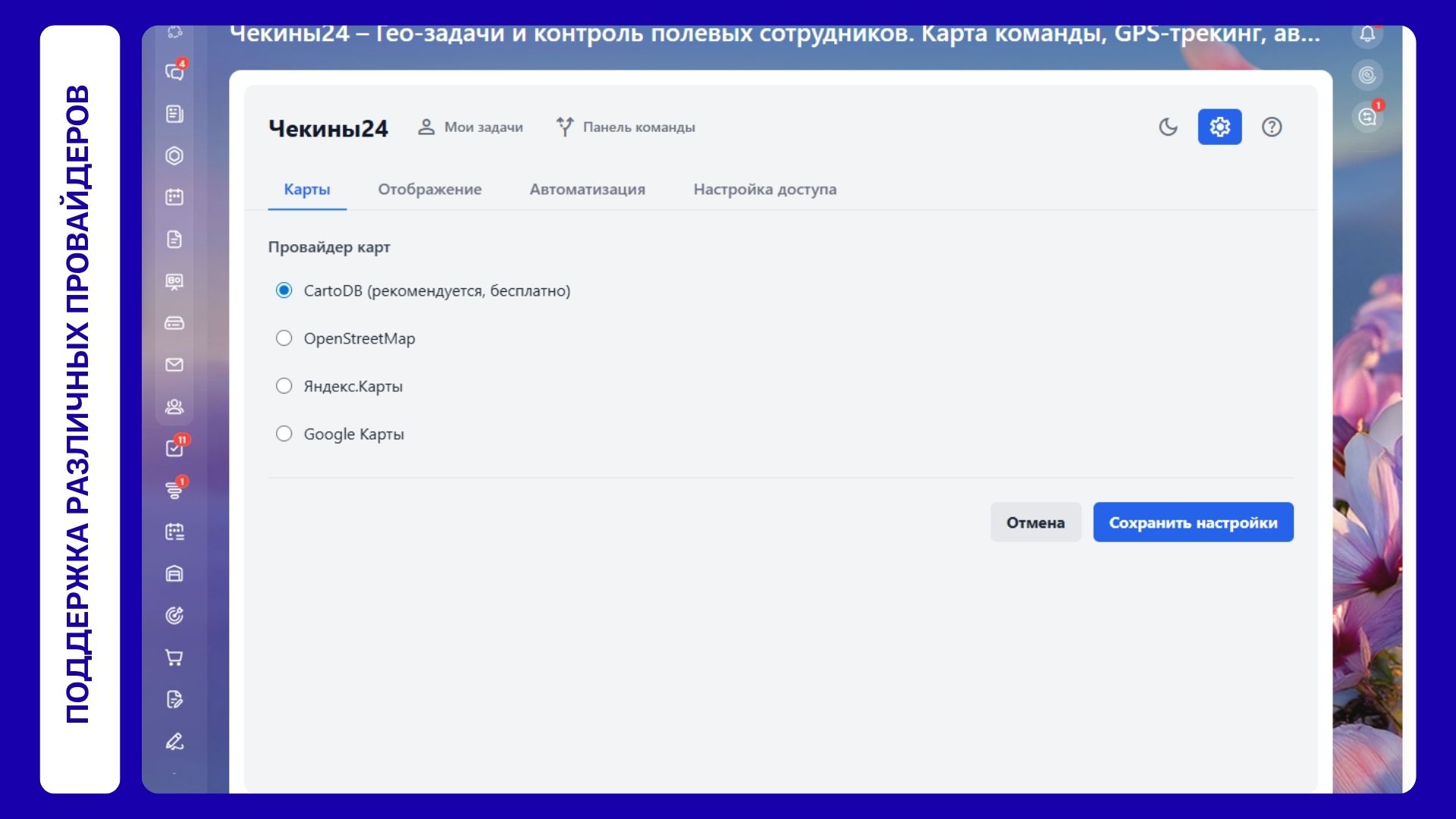
Task: Select OpenStreetMap as map provider
Action: pyautogui.click(x=284, y=338)
